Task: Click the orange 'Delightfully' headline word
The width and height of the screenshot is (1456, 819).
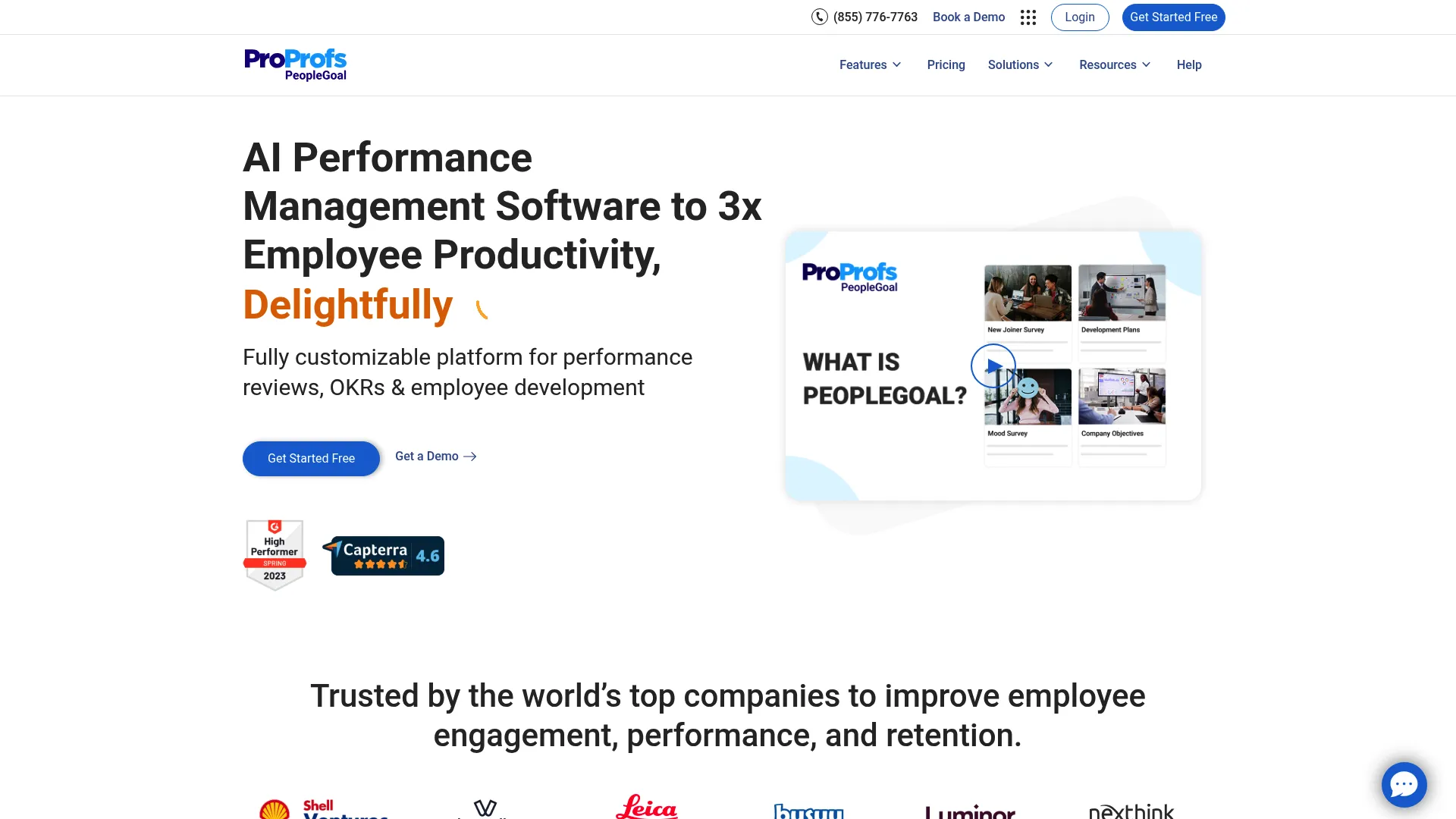Action: [348, 305]
